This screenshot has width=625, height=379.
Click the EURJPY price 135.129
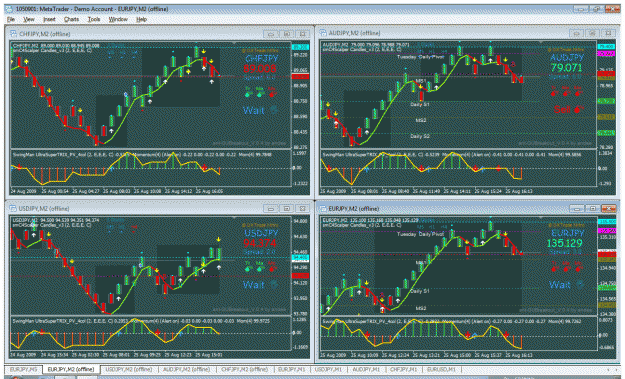pos(564,243)
